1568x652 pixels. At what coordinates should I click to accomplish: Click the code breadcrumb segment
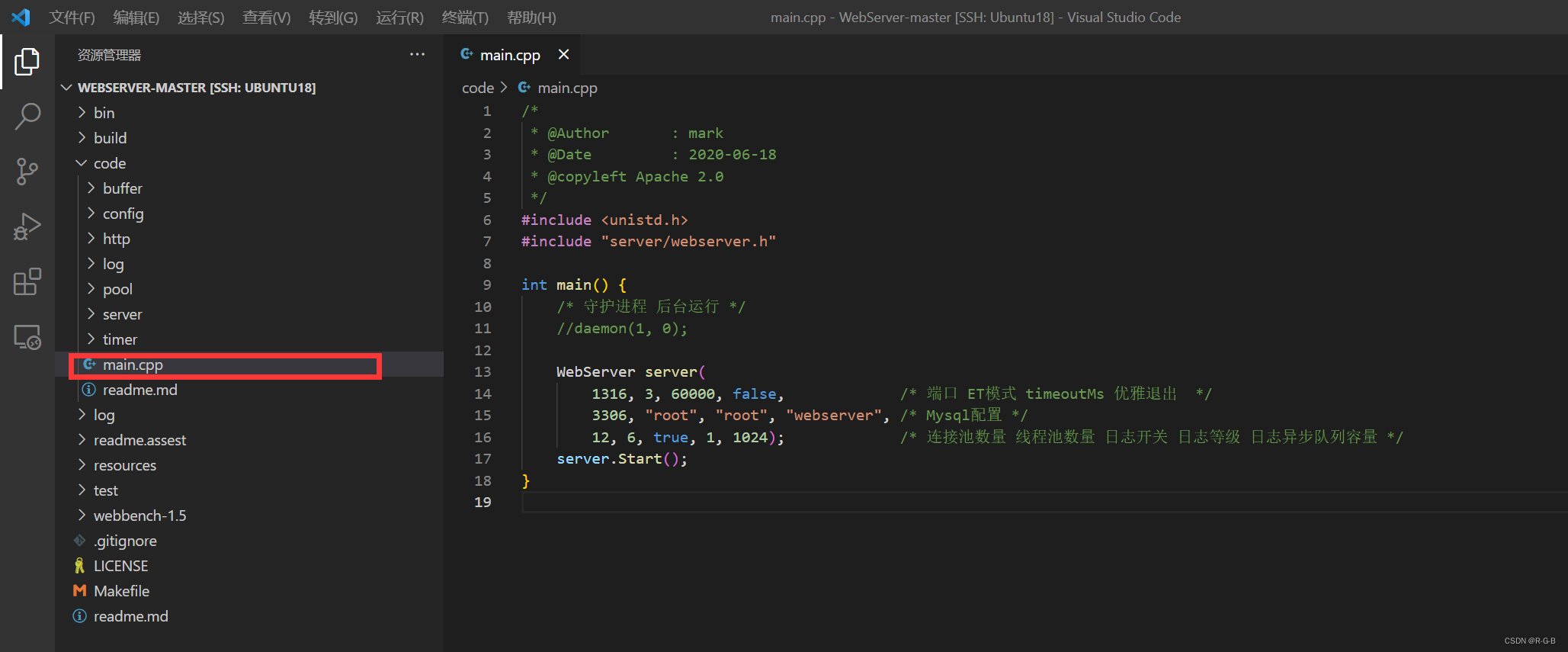point(478,88)
